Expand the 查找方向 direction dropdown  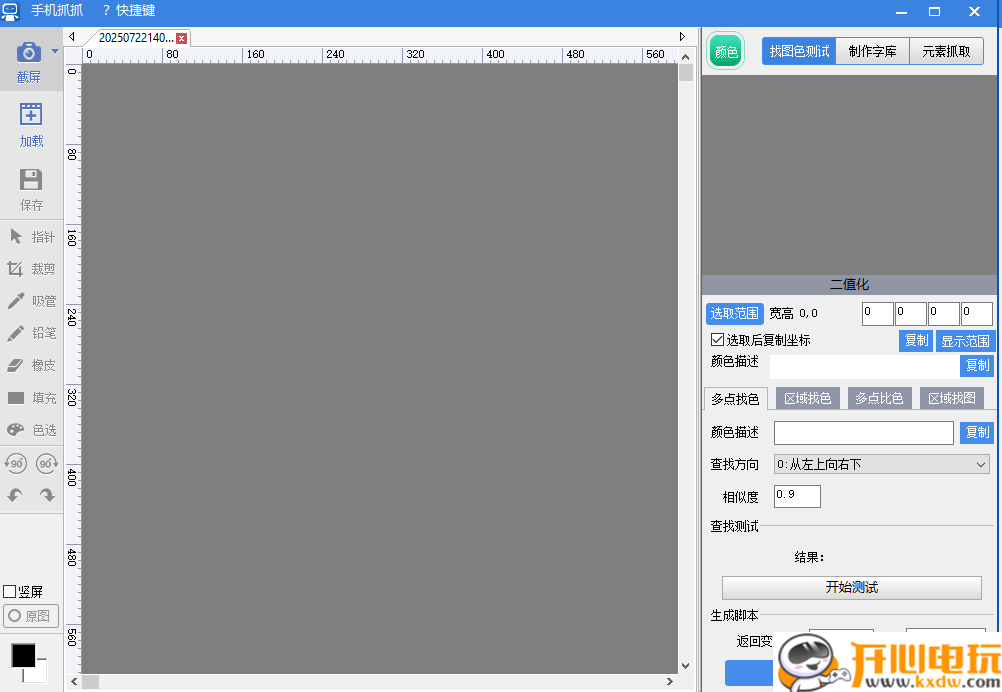980,464
